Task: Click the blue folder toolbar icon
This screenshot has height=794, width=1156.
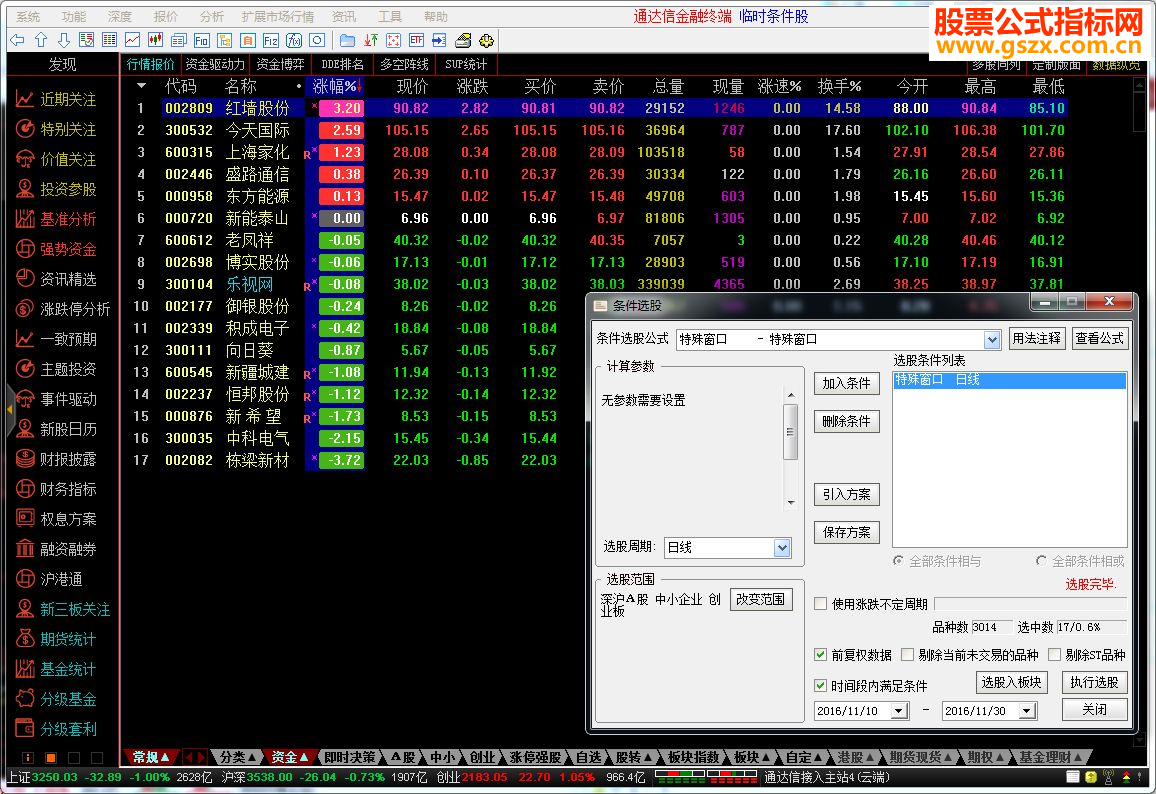Action: pos(347,41)
